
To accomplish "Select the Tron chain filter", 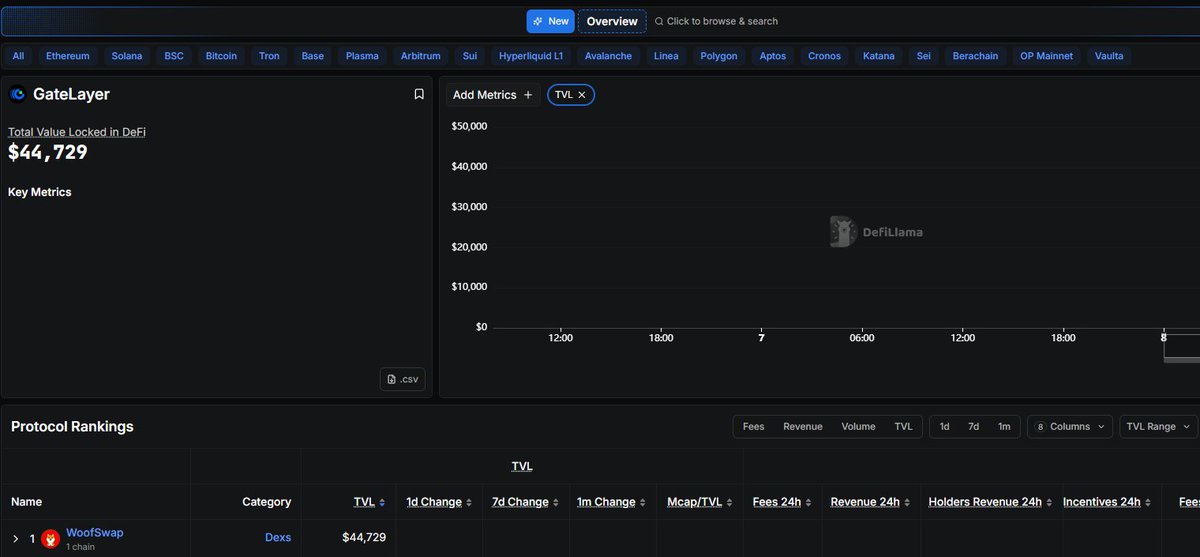I will [x=269, y=56].
